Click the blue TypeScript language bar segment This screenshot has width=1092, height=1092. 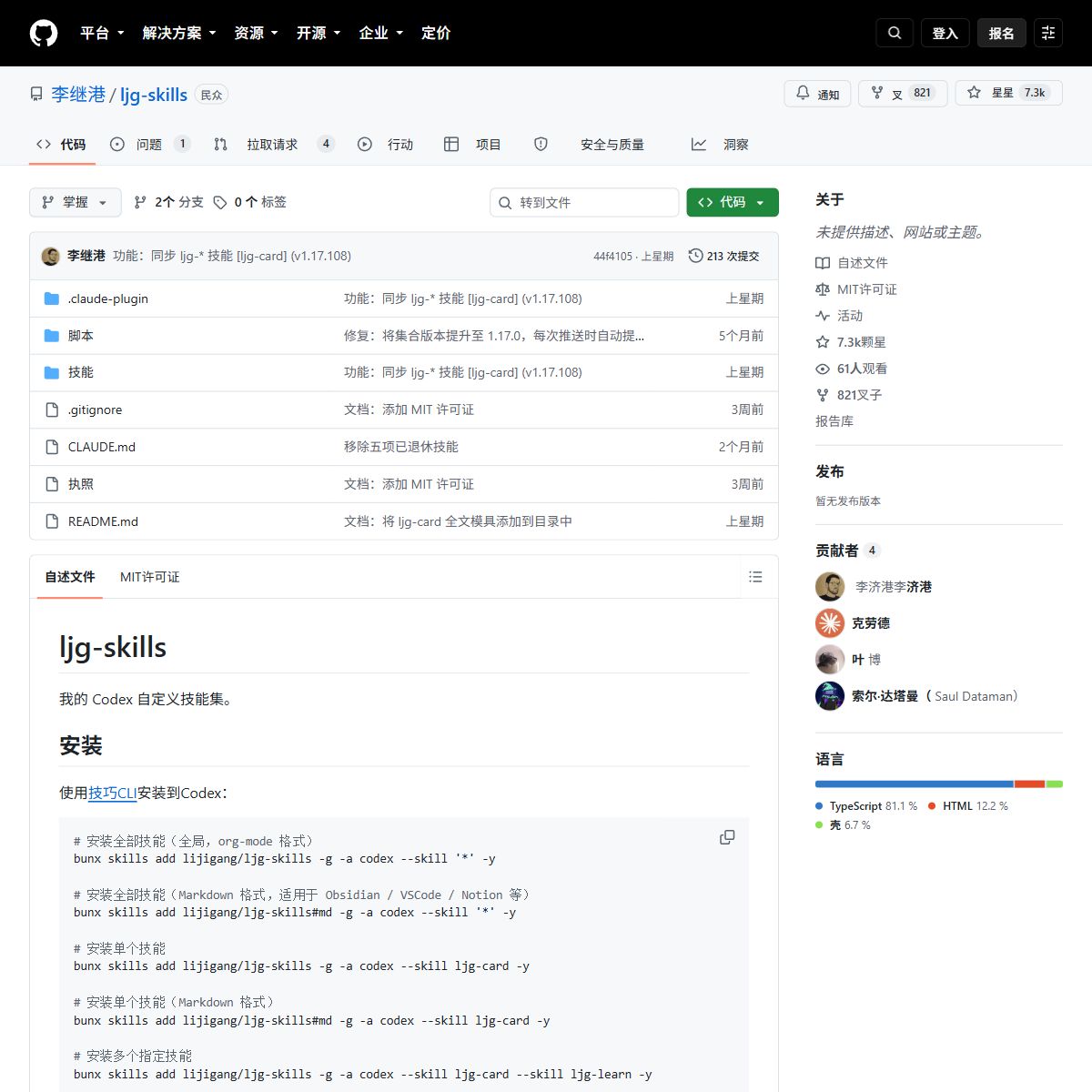point(915,784)
